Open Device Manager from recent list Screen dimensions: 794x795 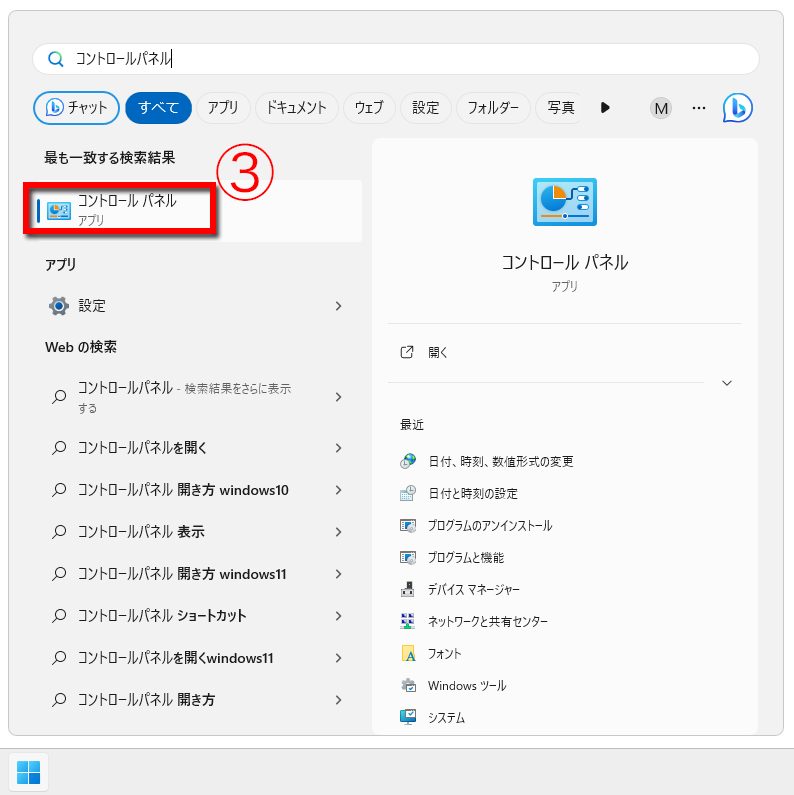pyautogui.click(x=473, y=590)
